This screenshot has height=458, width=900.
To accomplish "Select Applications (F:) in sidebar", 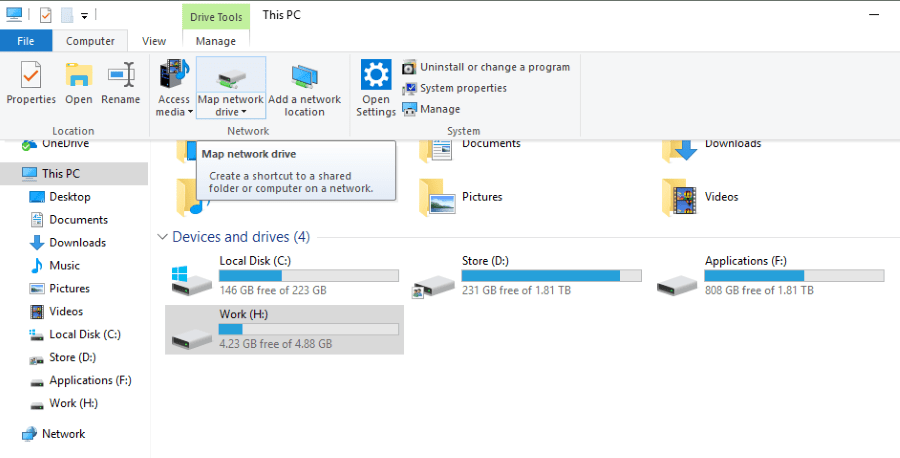I will [80, 381].
